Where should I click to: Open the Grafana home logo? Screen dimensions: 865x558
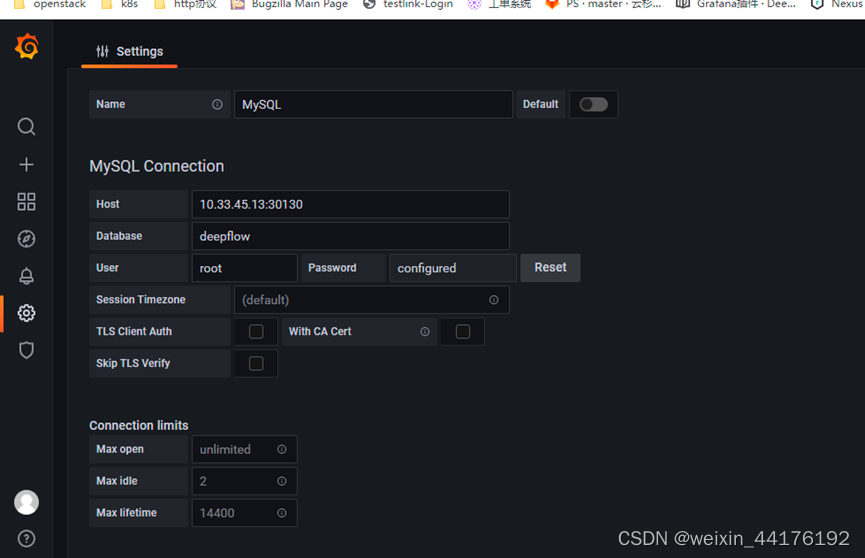tap(26, 46)
